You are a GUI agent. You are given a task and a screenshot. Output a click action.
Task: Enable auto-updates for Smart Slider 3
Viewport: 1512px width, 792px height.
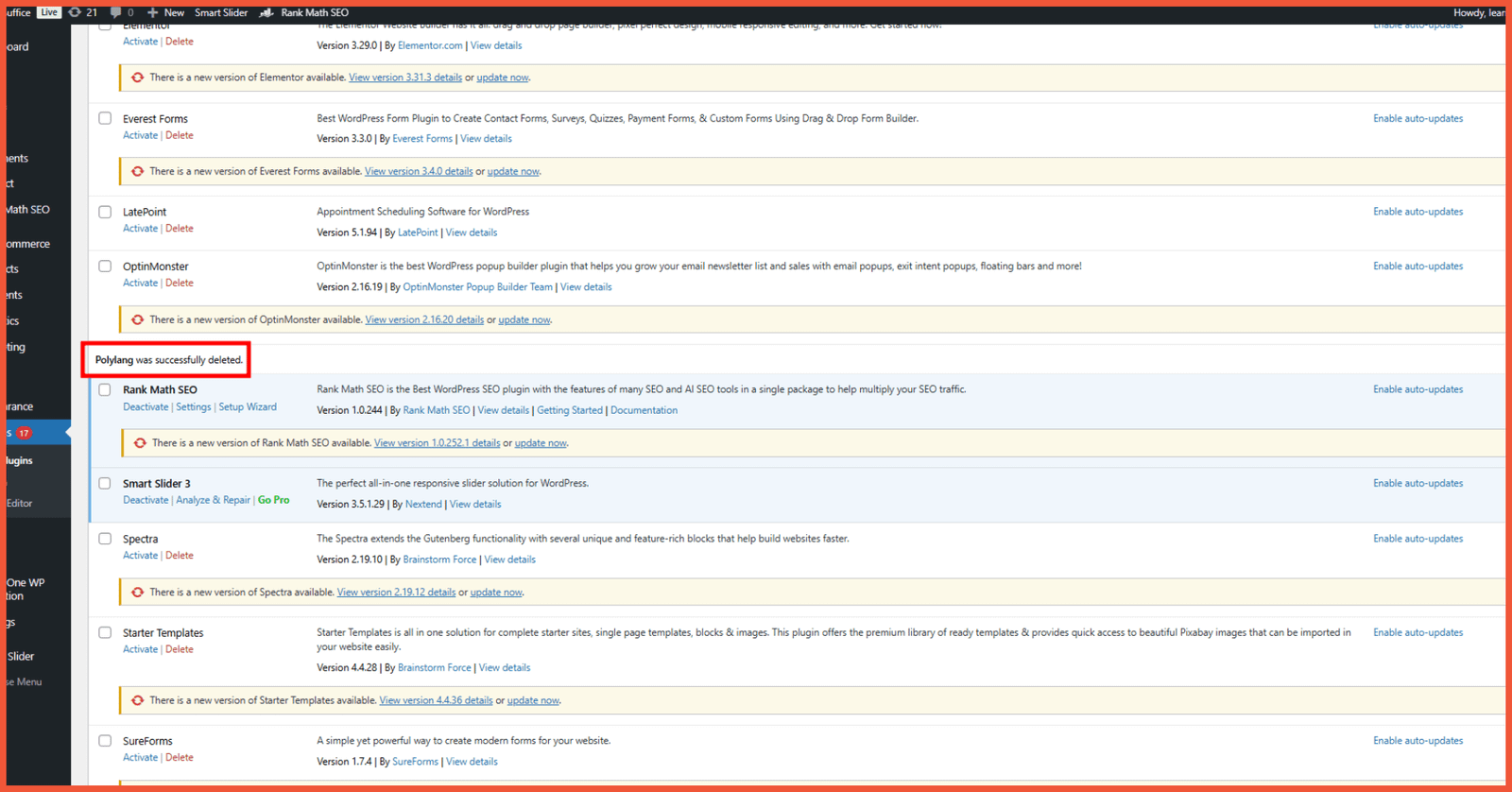pos(1417,483)
